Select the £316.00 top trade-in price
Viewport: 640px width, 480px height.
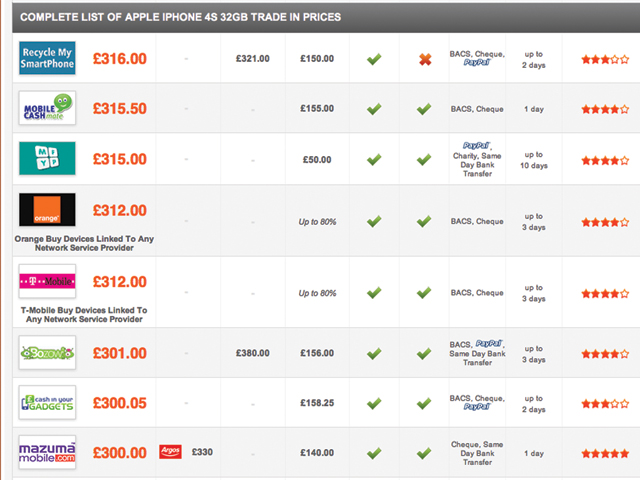(x=120, y=59)
